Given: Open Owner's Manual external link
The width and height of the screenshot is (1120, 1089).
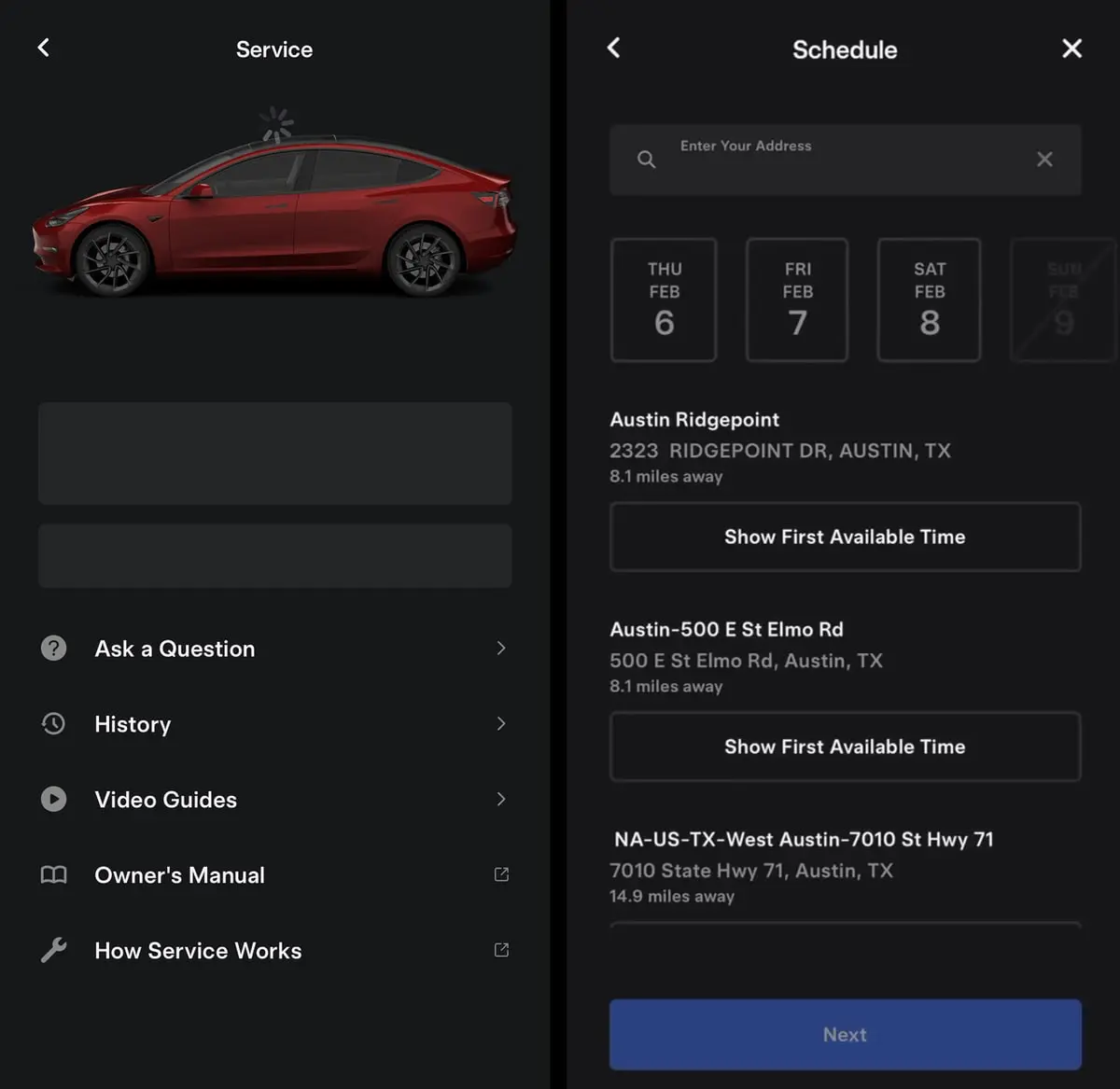Looking at the screenshot, I should [501, 874].
